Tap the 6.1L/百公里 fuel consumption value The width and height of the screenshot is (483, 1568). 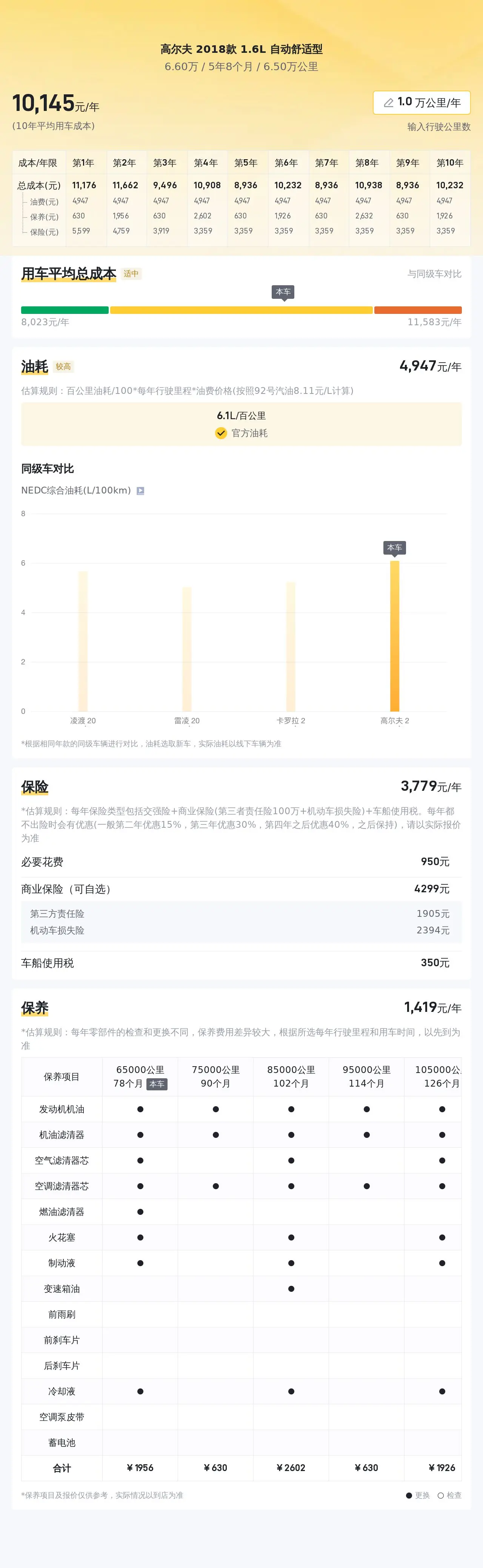(x=241, y=416)
